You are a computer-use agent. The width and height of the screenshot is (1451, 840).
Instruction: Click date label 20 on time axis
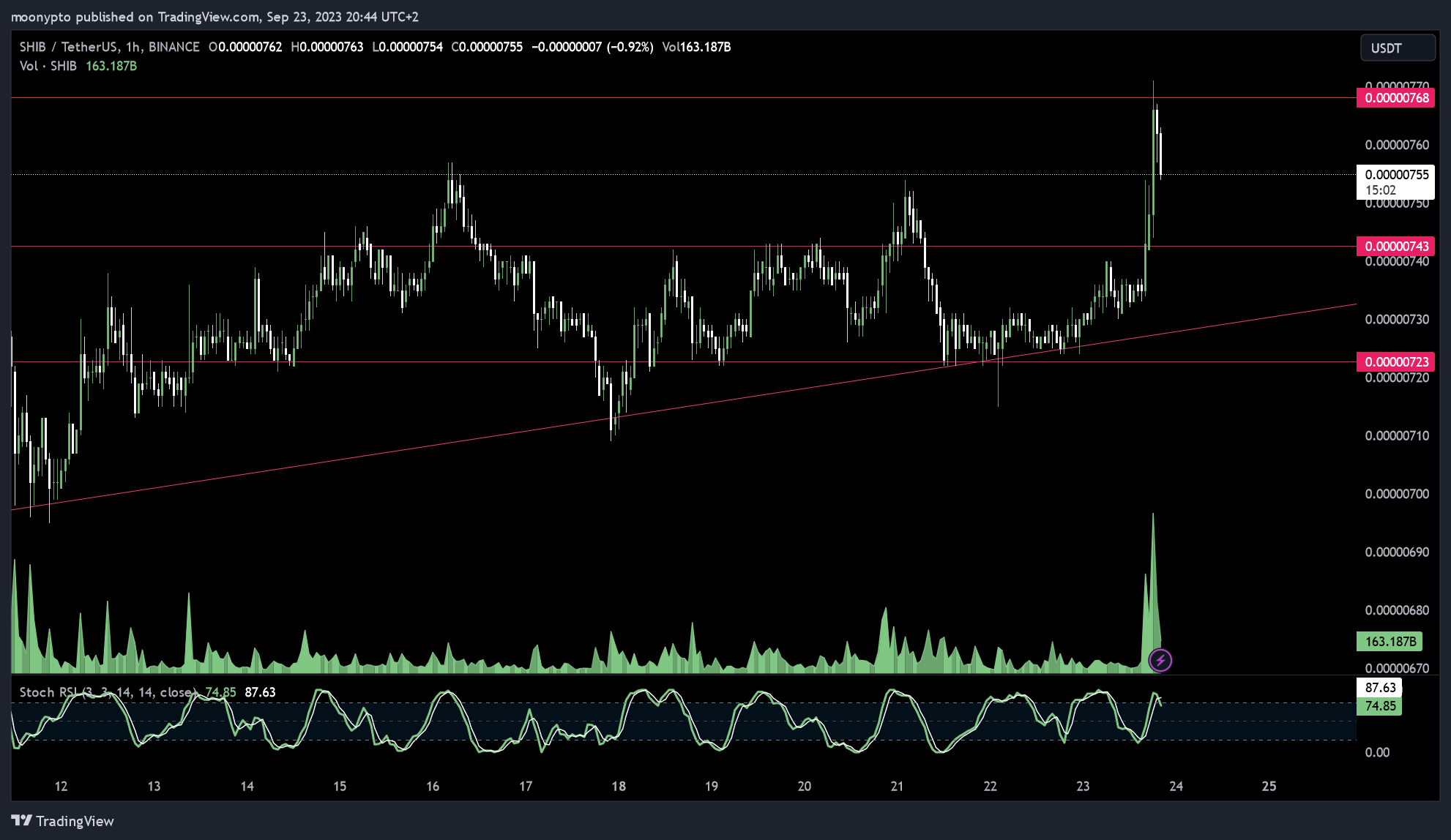coord(805,786)
